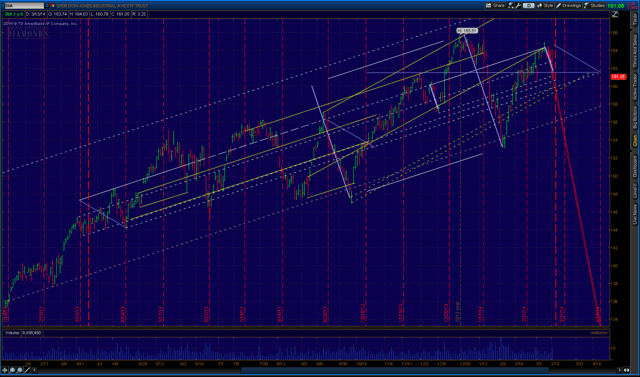
Task: Click the zoom out magnifier icon
Action: (x=20, y=370)
